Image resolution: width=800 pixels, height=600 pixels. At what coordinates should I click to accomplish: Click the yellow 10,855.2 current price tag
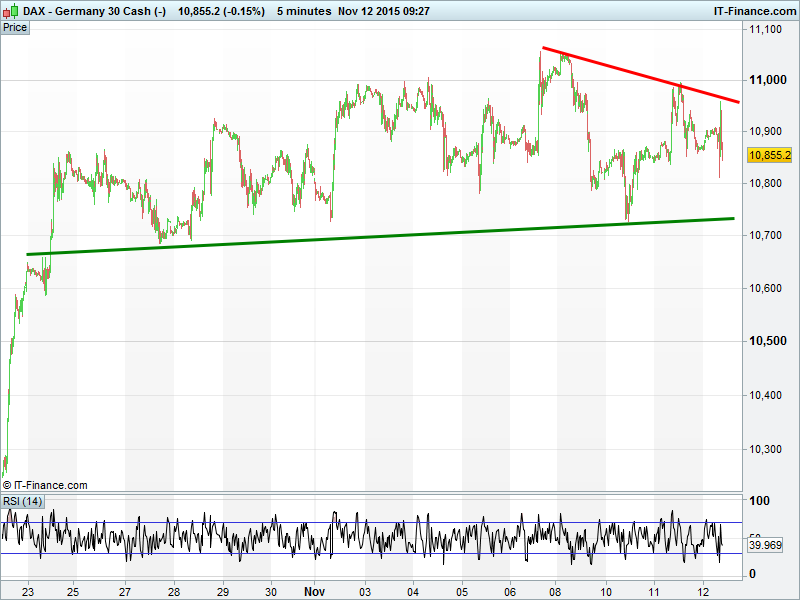[x=769, y=155]
